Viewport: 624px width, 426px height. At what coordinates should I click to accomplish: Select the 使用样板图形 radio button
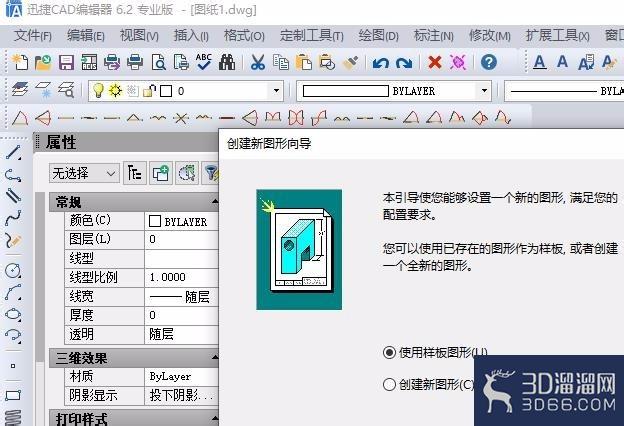[389, 352]
